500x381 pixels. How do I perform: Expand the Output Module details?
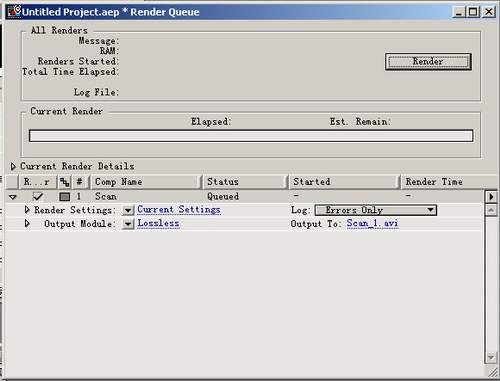(x=27, y=224)
